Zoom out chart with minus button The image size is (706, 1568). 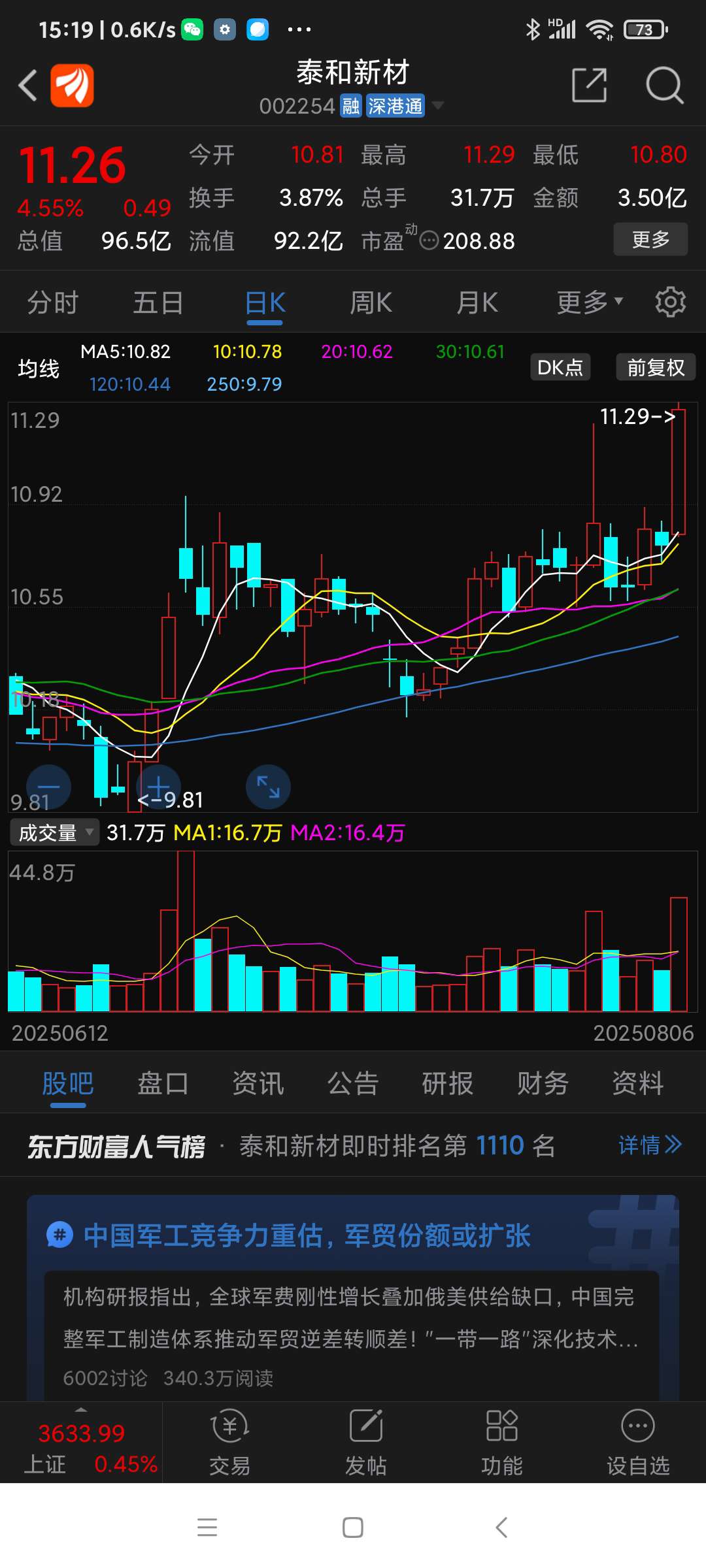point(48,787)
